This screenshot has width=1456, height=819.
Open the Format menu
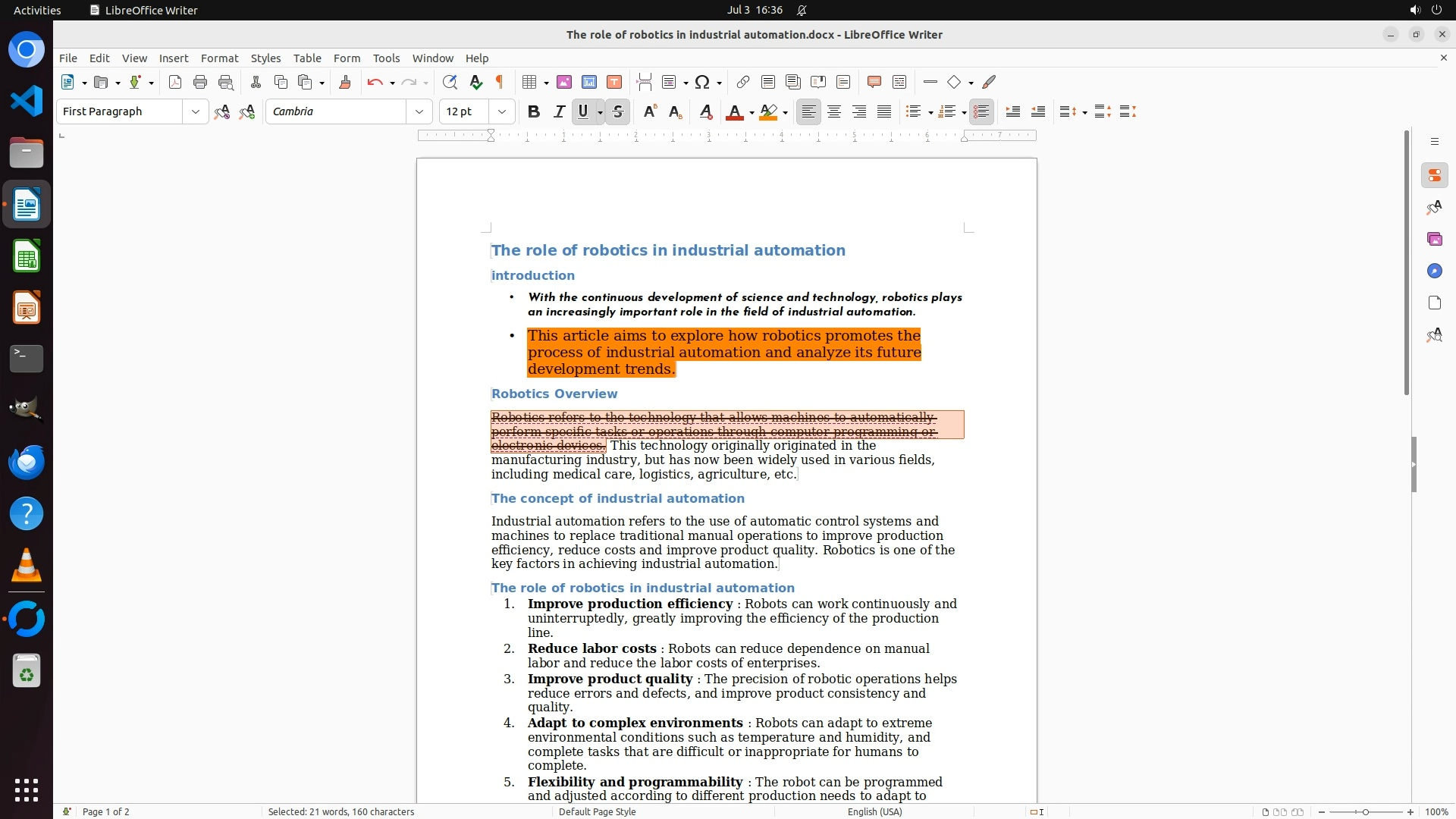click(219, 58)
